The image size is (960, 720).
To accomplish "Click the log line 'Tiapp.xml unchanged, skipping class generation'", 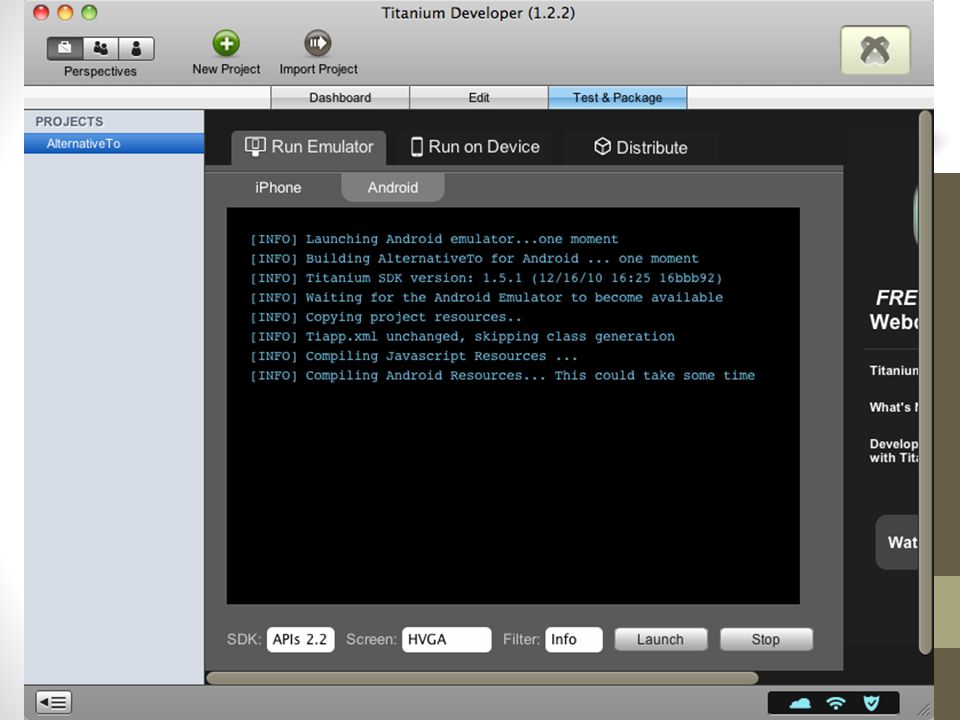I will coord(462,336).
